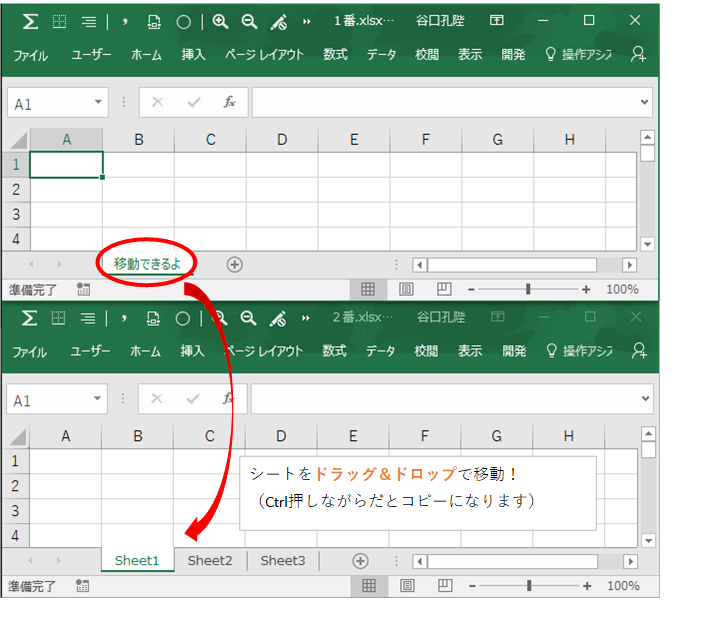721x626 pixels.
Task: Open 数式 tab in 2番.xlsx window
Action: click(334, 351)
